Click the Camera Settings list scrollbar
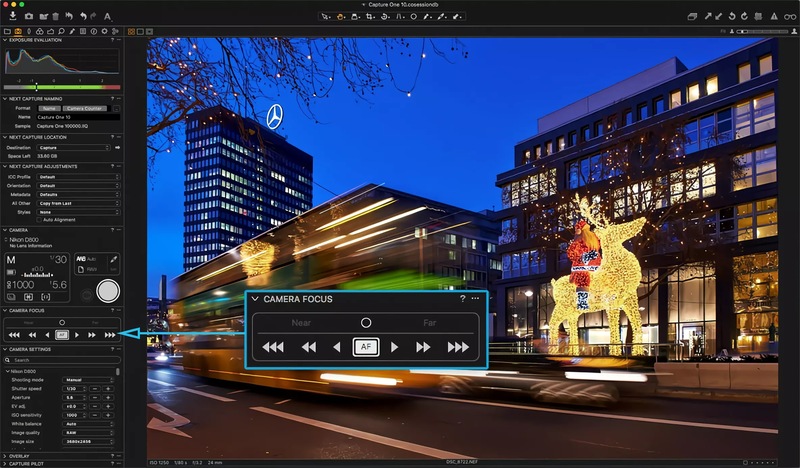This screenshot has height=468, width=800. [x=118, y=372]
